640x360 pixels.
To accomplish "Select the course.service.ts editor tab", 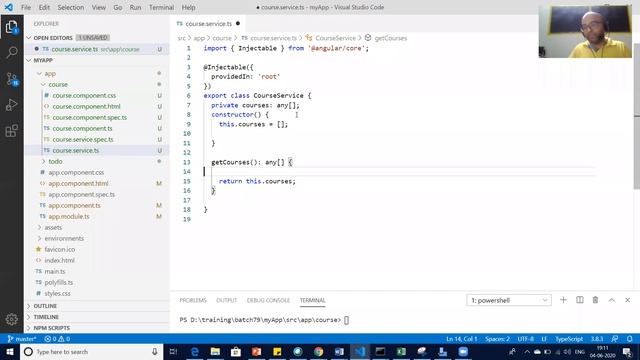I will tap(208, 24).
